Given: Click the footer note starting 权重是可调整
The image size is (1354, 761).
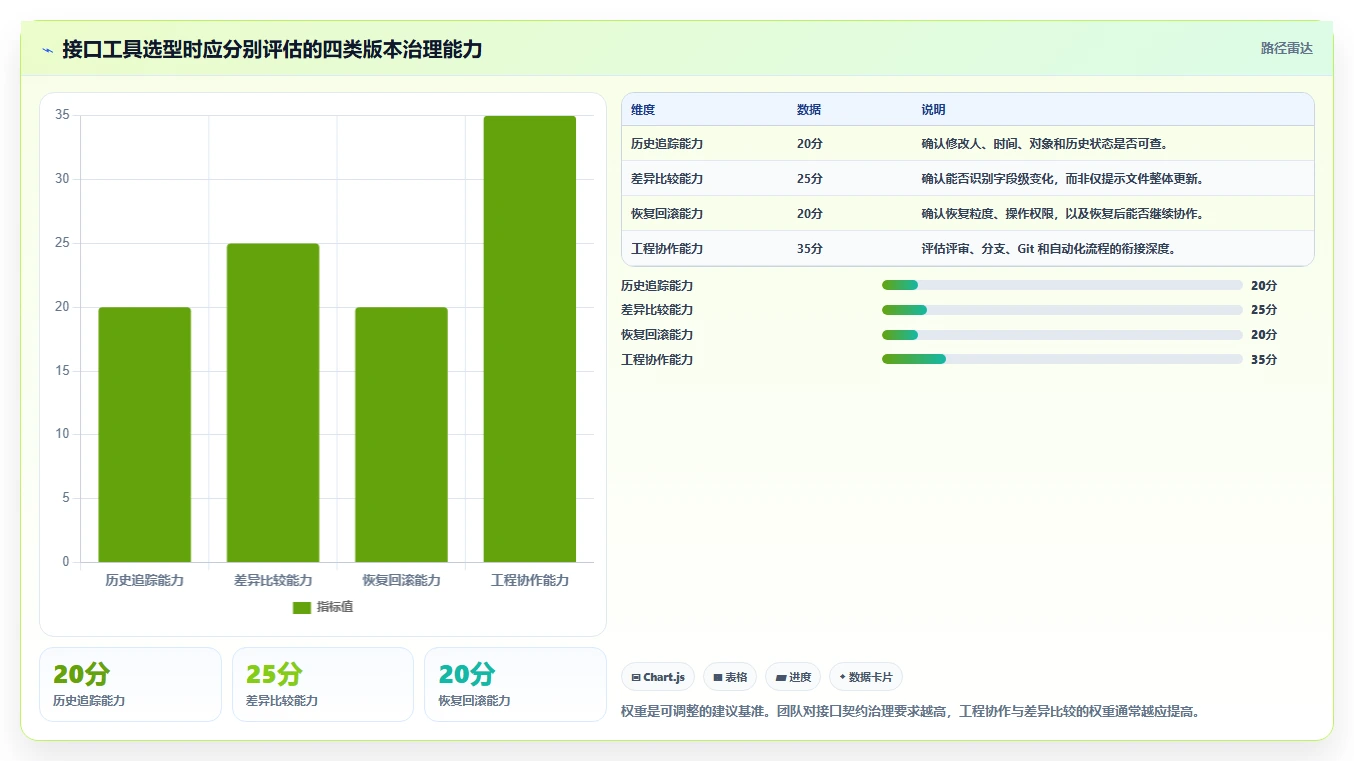Looking at the screenshot, I should pyautogui.click(x=910, y=712).
